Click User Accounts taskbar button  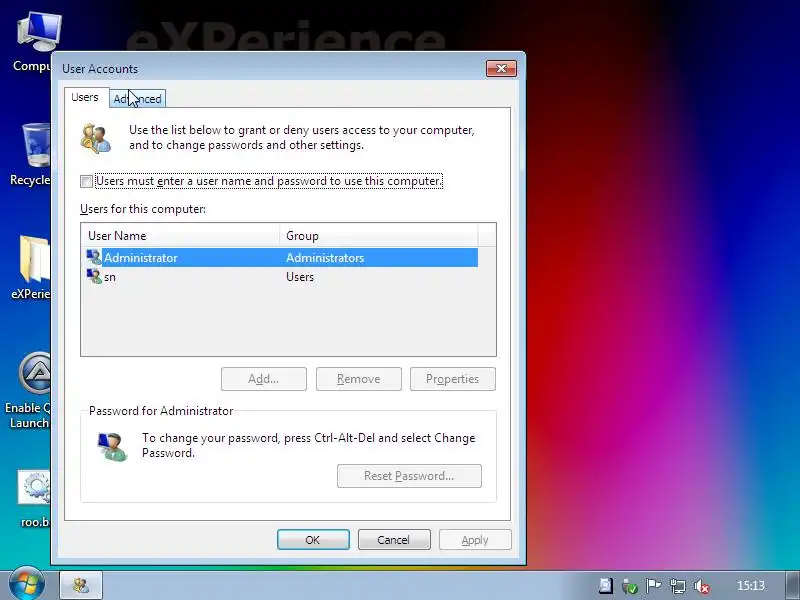pos(81,585)
